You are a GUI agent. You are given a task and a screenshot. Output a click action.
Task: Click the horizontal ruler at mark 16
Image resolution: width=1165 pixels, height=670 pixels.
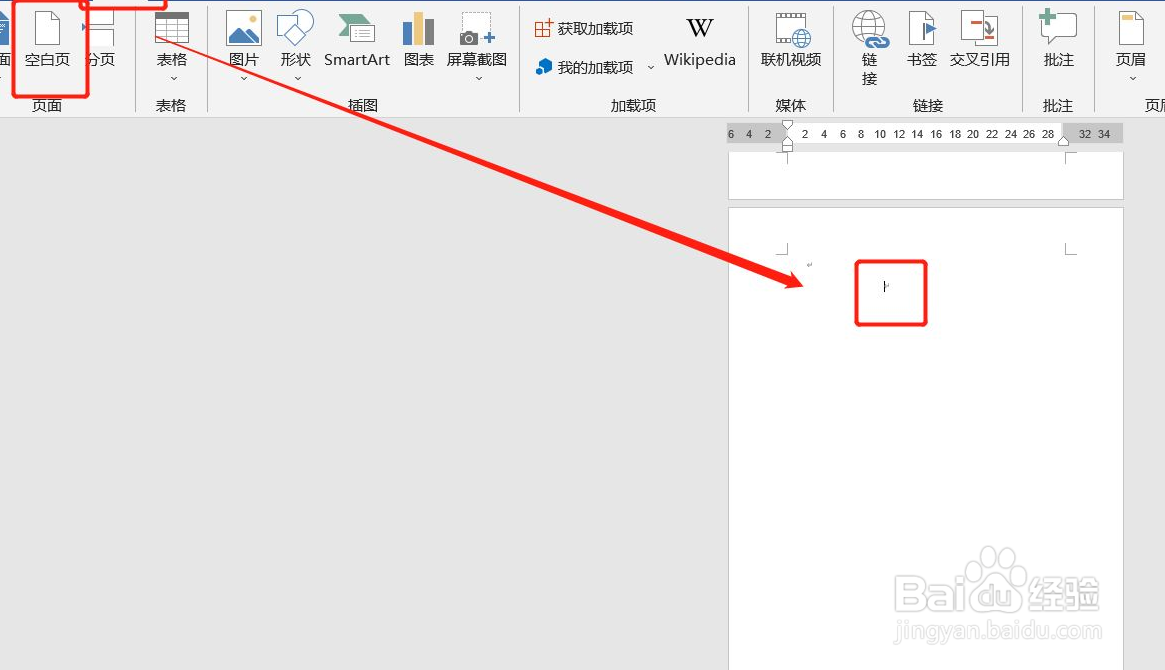click(936, 134)
